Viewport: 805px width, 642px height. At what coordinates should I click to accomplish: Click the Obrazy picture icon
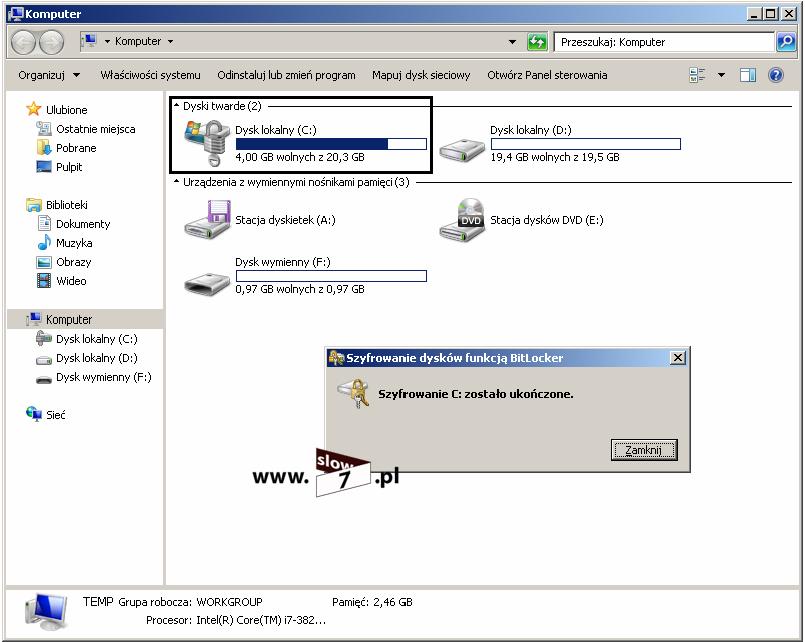point(44,262)
